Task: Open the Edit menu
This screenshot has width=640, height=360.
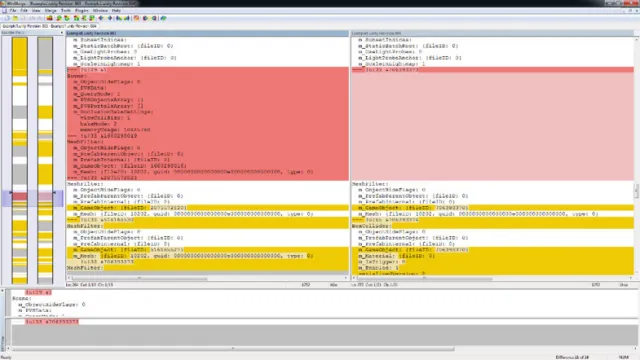Action: tap(24, 11)
